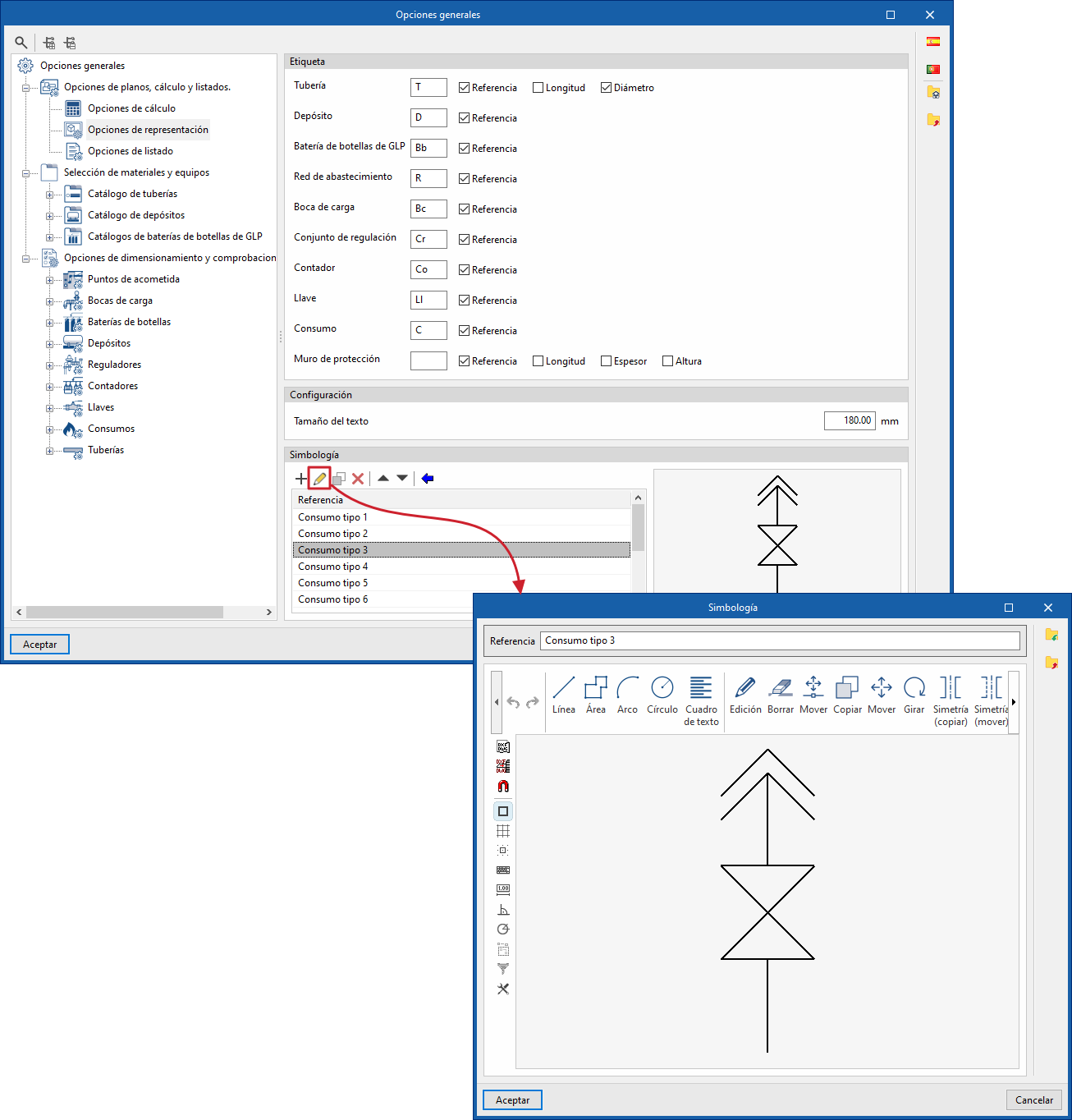Toggle Tubería Referencia checkbox

point(465,88)
